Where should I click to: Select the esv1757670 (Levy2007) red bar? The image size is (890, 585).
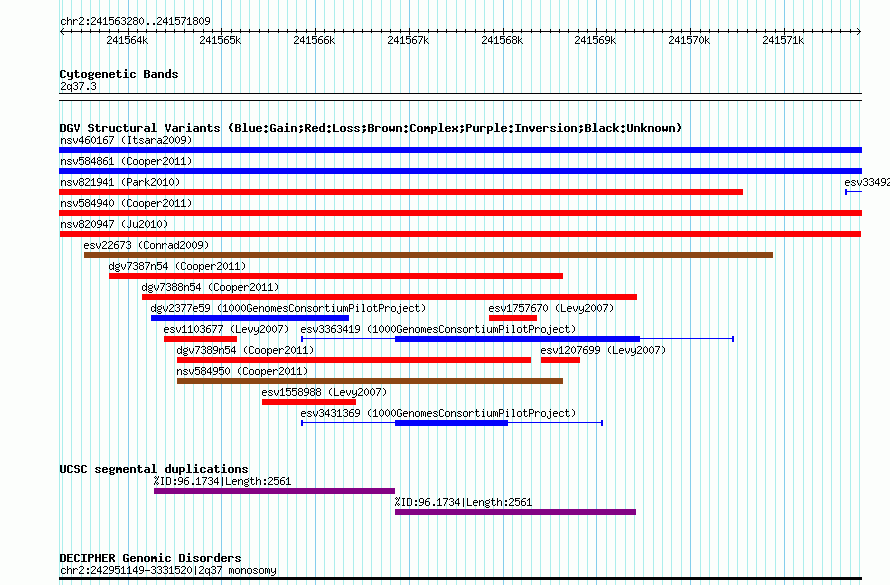click(513, 318)
